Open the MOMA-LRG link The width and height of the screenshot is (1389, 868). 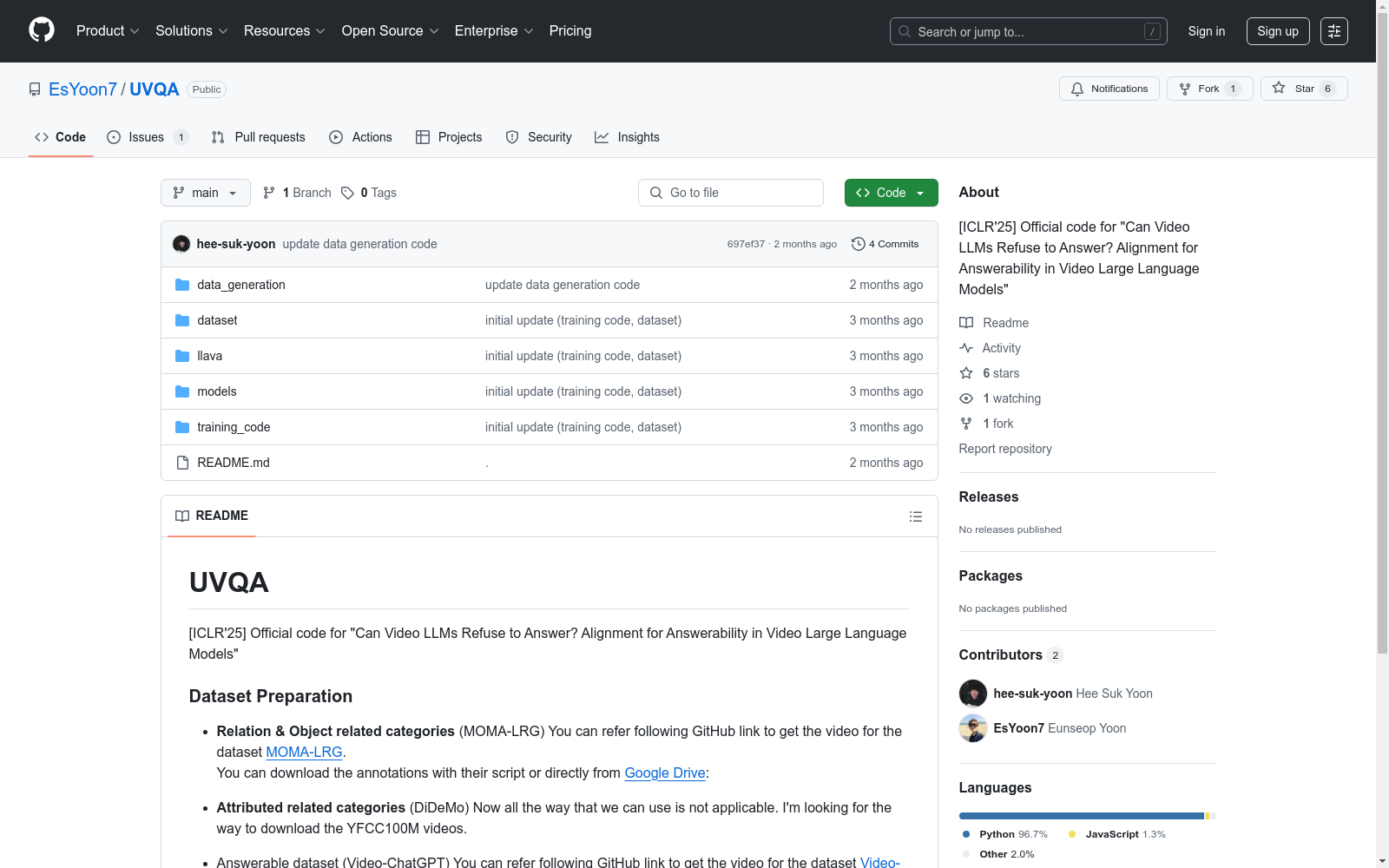(x=304, y=752)
